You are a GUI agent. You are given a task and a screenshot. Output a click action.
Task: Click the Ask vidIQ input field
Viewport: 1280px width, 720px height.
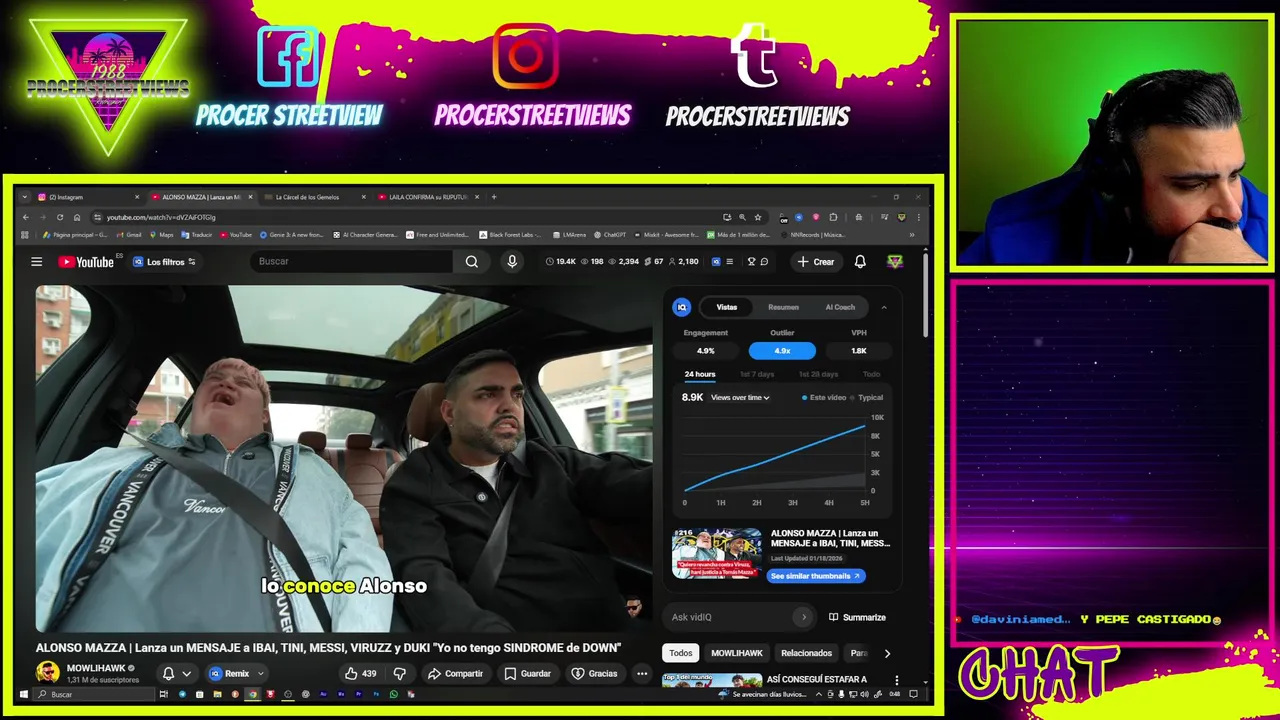pyautogui.click(x=732, y=617)
